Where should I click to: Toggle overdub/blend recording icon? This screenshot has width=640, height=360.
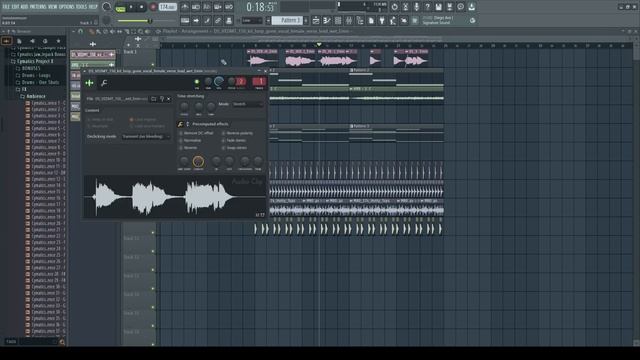tap(218, 7)
